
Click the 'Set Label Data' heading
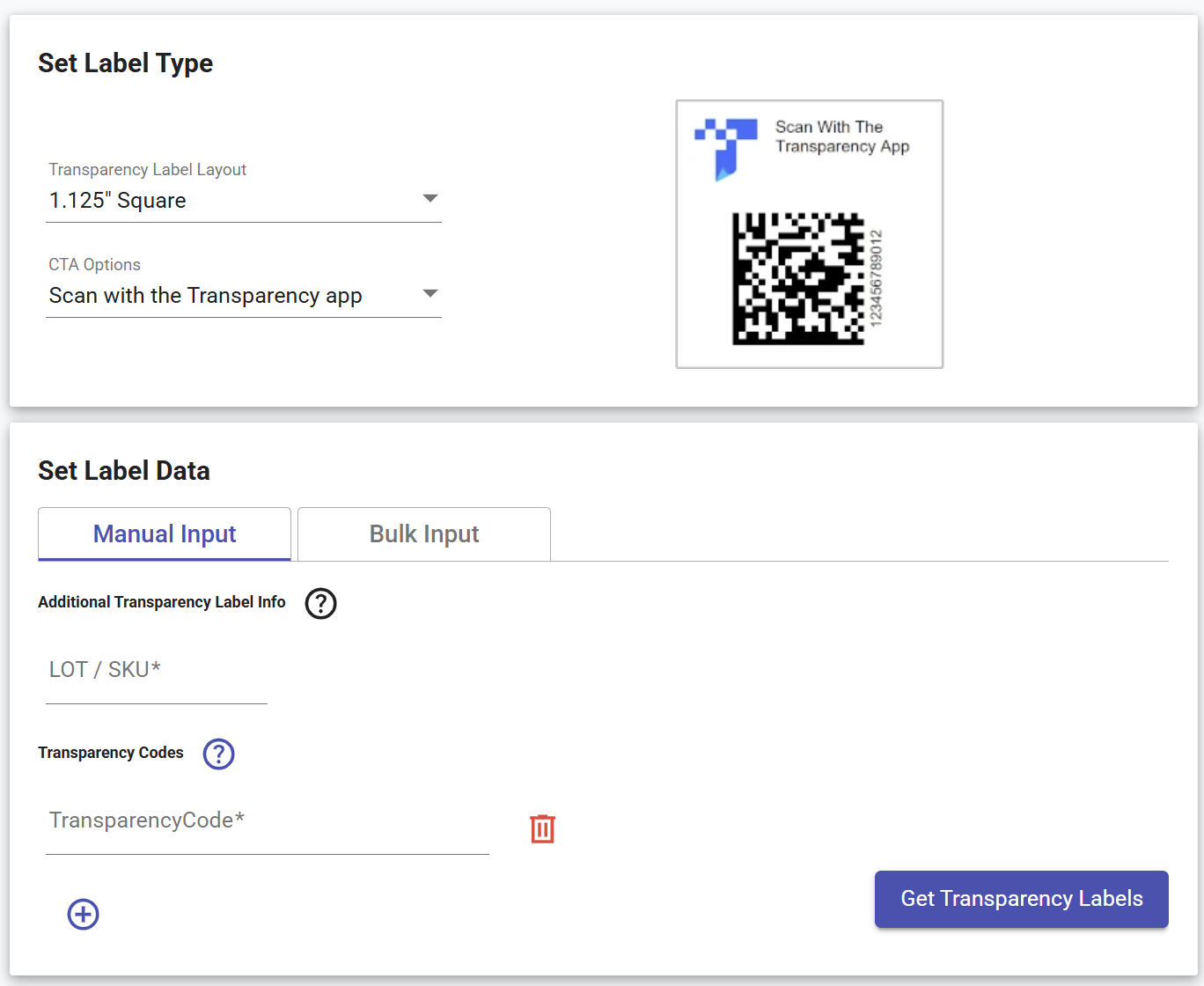click(x=124, y=471)
